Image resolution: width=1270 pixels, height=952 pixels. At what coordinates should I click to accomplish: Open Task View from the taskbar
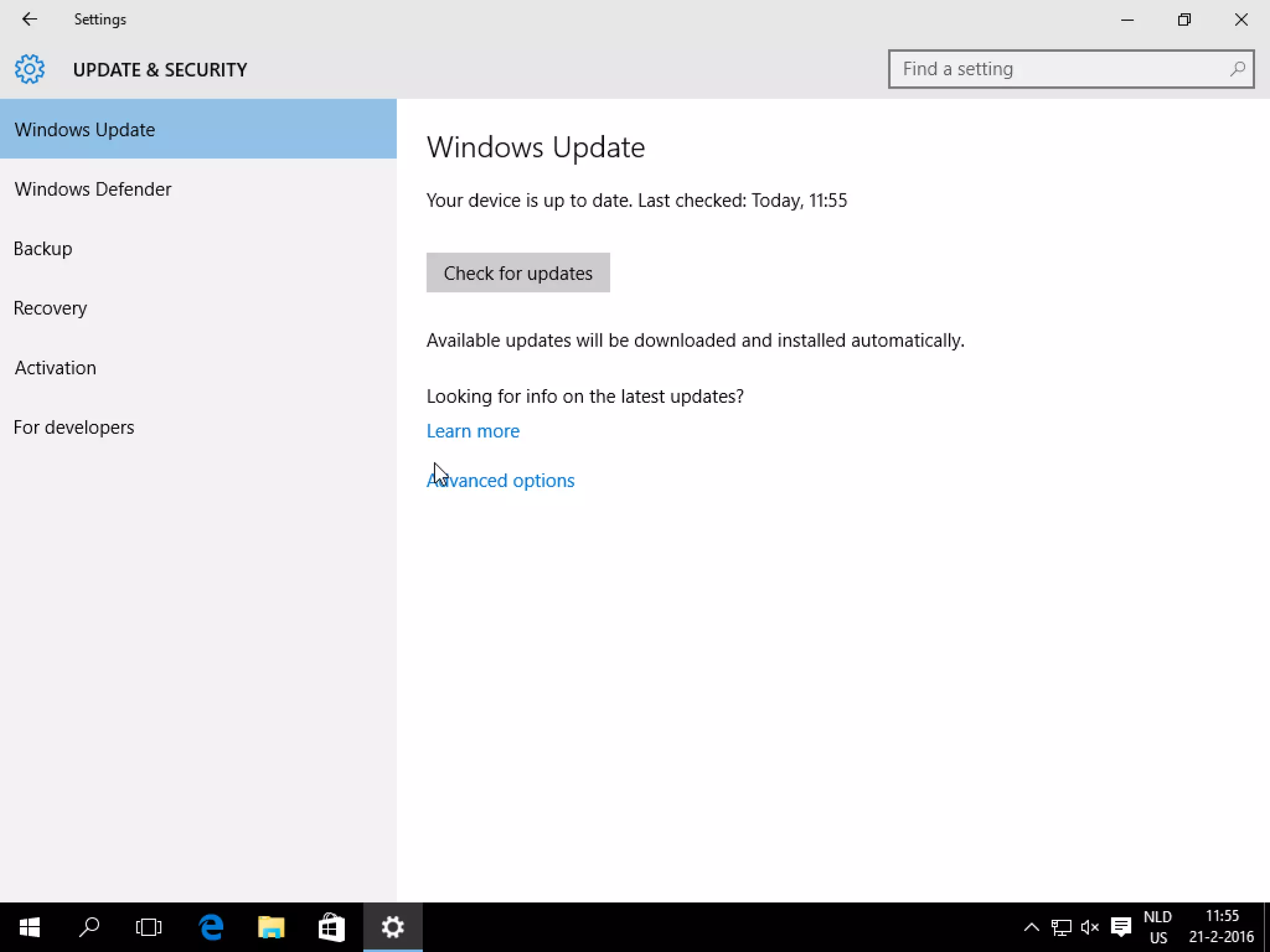[x=148, y=927]
